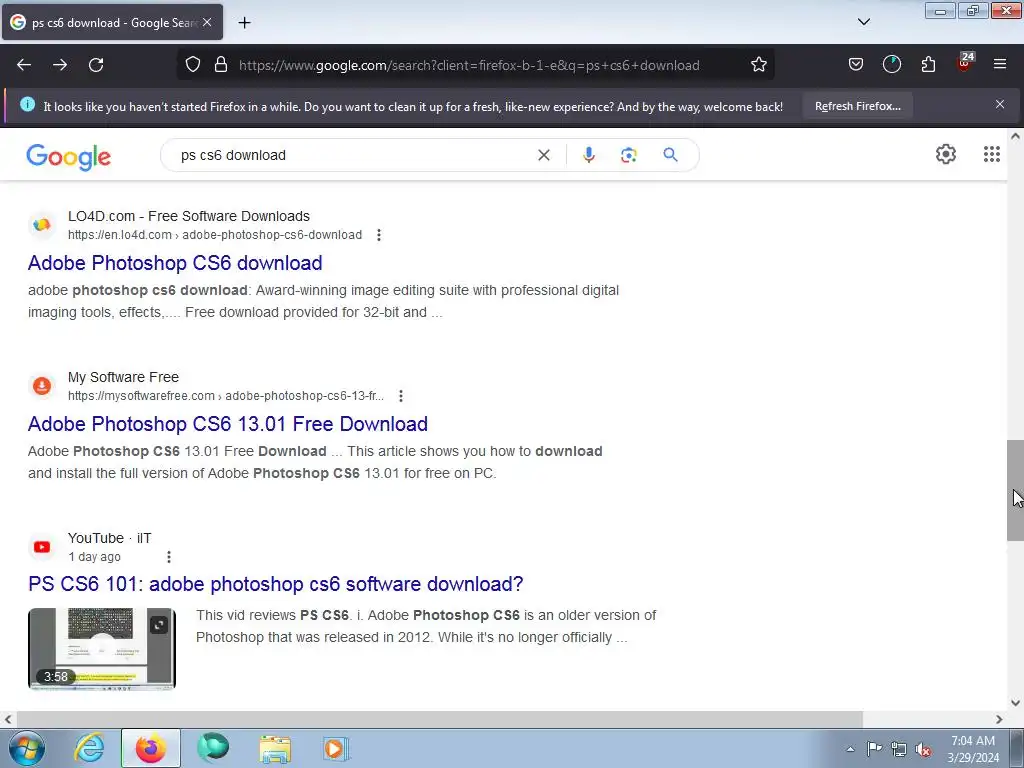Go back with the browser back arrow

[x=24, y=65]
